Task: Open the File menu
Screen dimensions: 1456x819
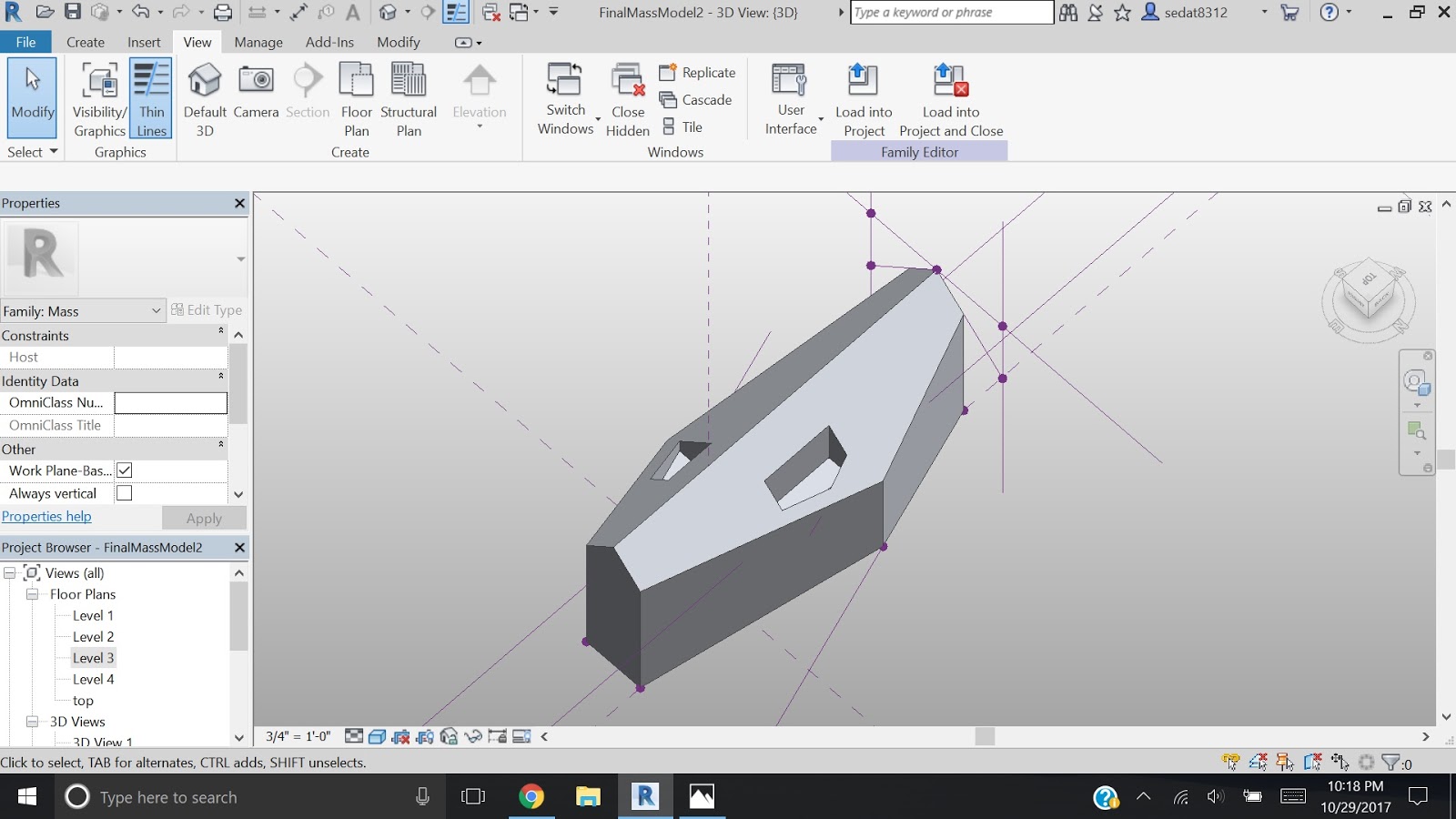Action: pos(25,42)
